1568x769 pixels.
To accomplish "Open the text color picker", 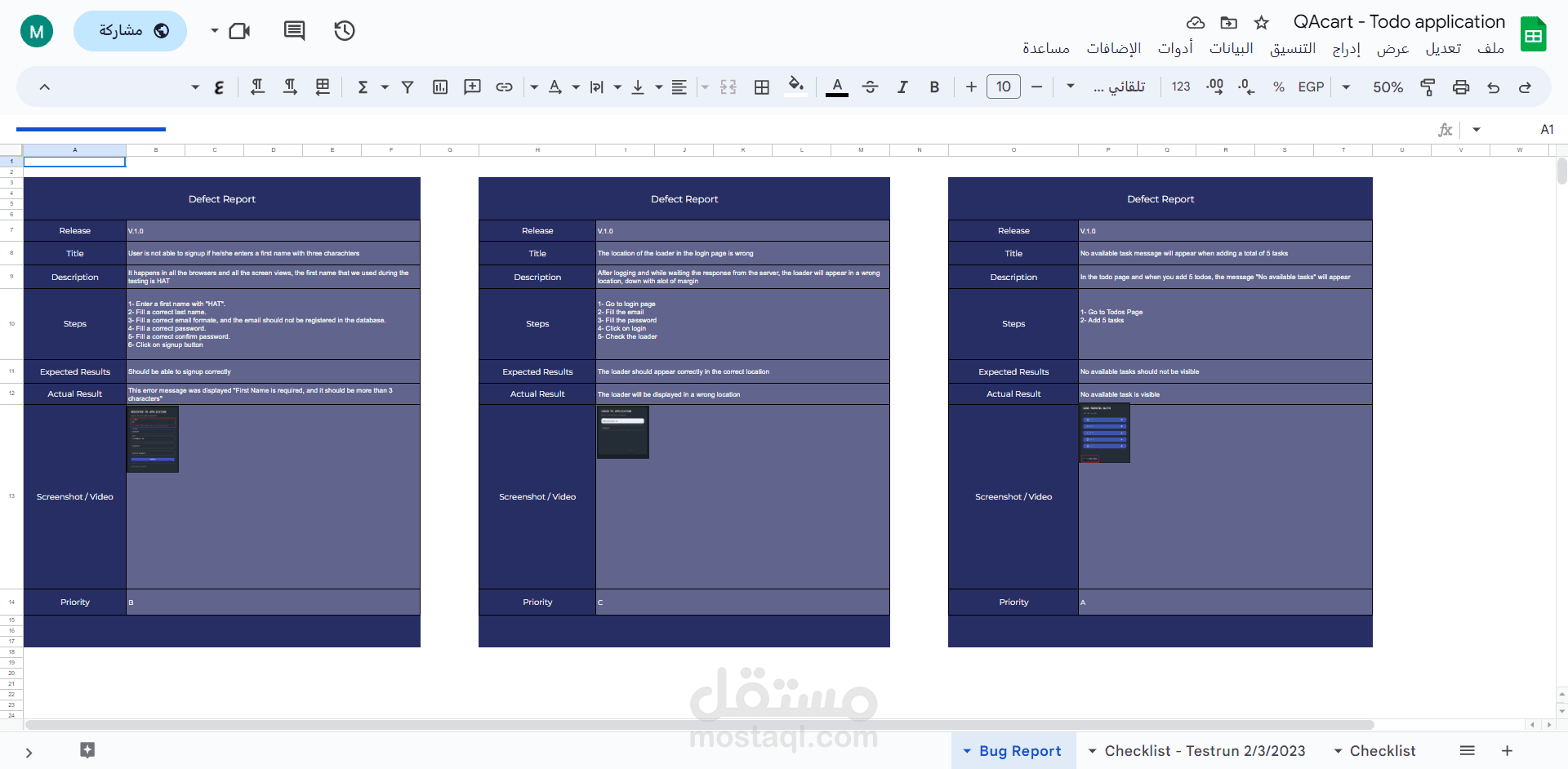I will pos(837,87).
